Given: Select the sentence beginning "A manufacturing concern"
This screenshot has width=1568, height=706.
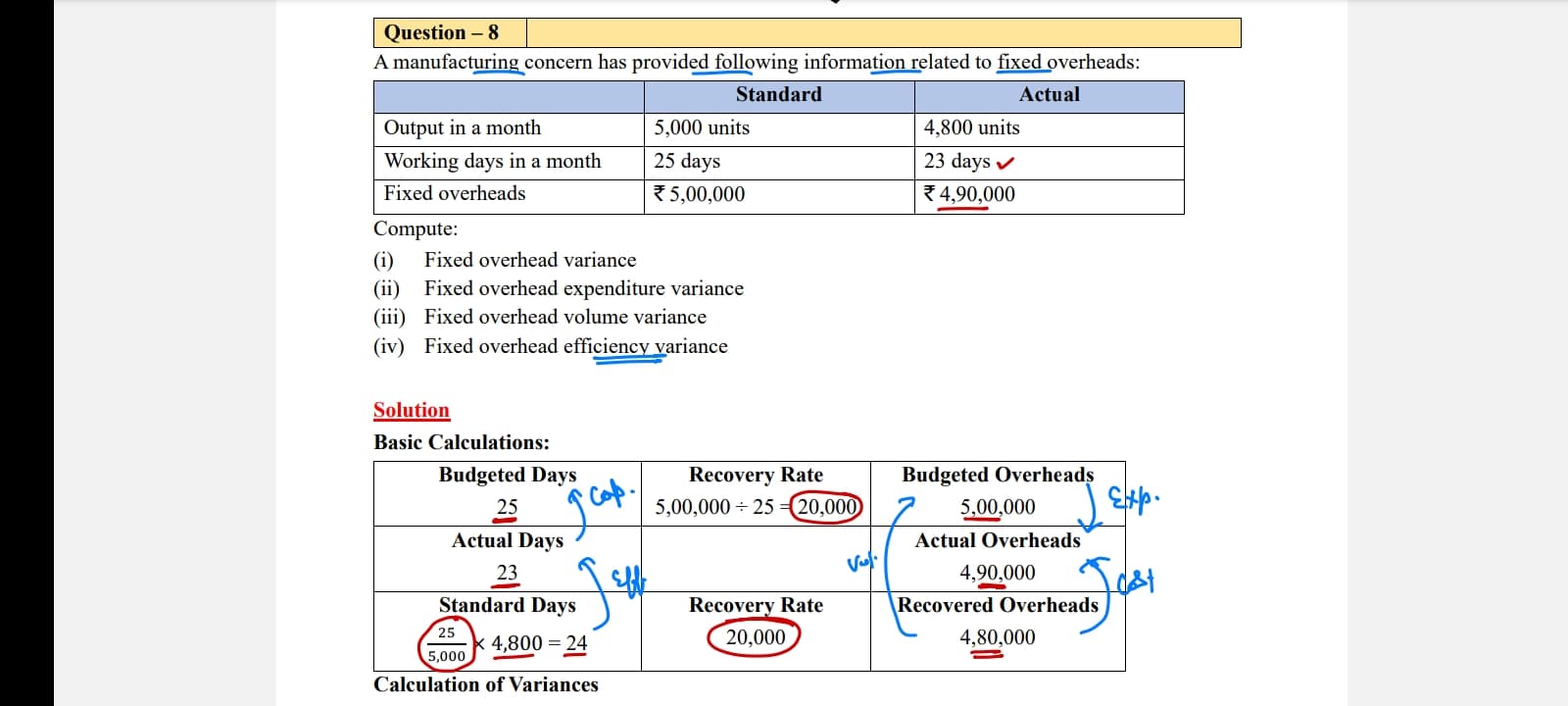Looking at the screenshot, I should point(757,62).
